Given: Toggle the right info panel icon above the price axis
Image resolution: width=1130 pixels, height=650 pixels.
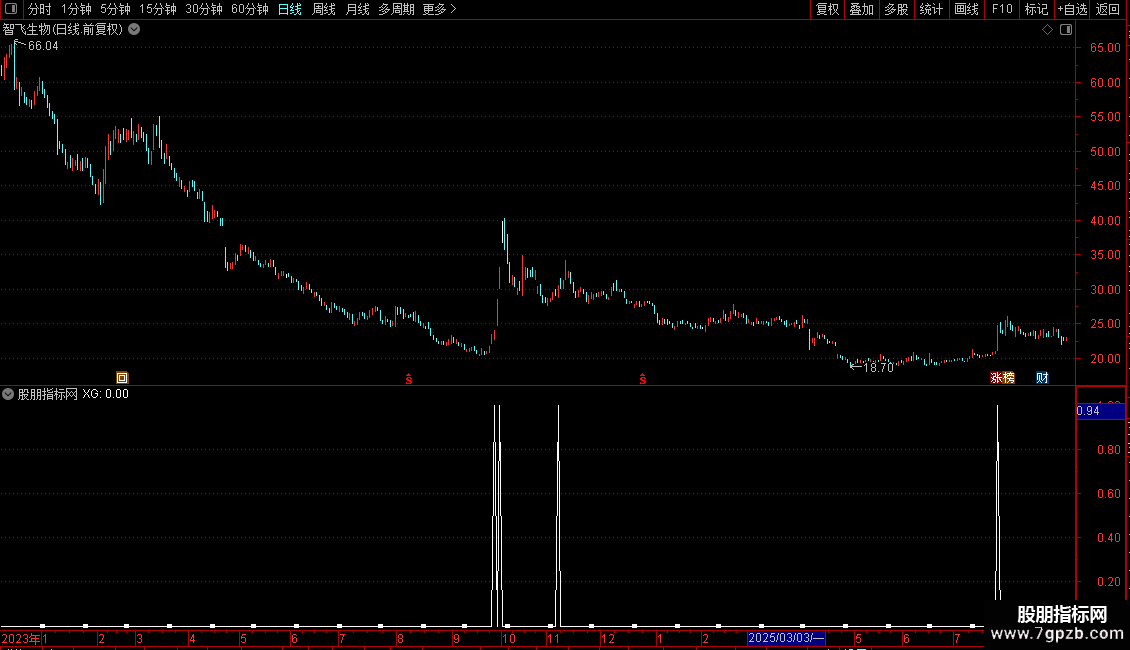Looking at the screenshot, I should tap(1066, 30).
